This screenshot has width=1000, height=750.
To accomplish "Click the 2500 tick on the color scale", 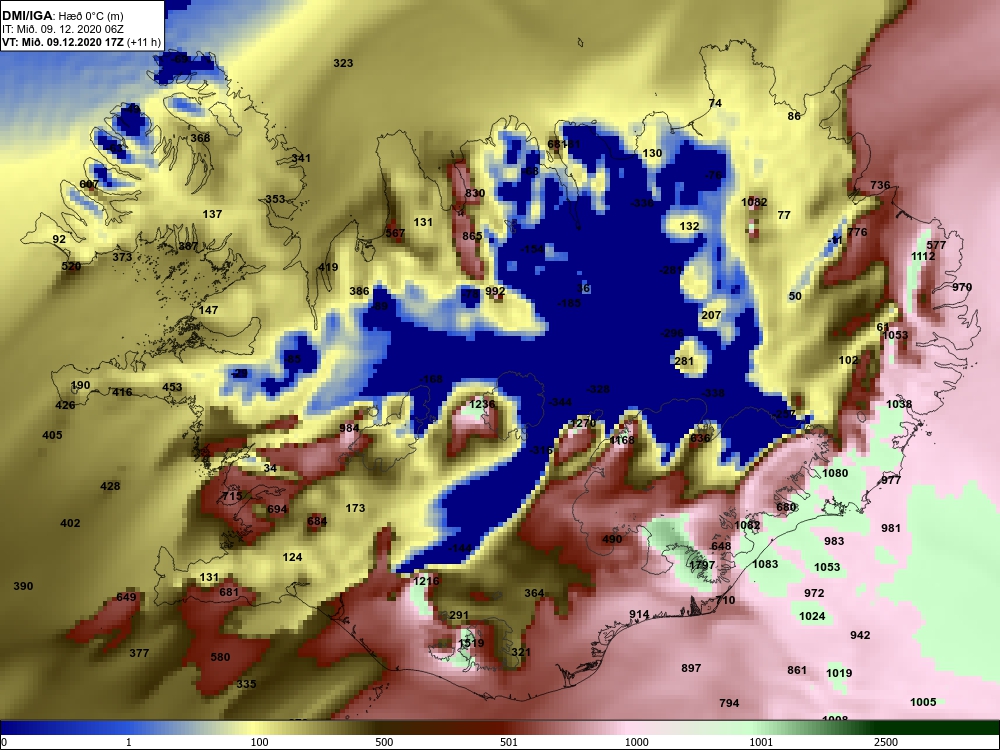I will (x=885, y=742).
